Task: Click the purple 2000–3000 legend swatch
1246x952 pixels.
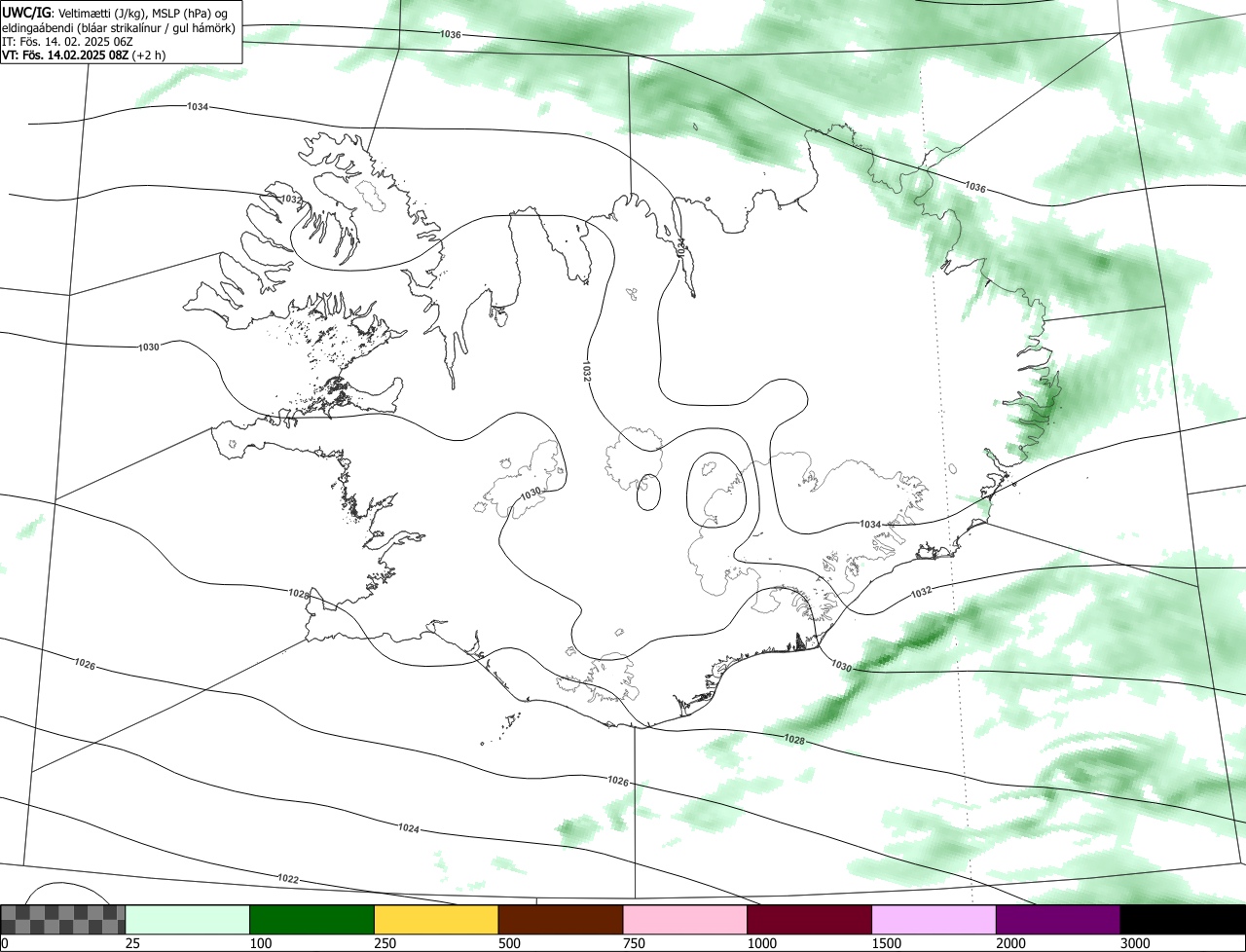Action: pos(1058,920)
